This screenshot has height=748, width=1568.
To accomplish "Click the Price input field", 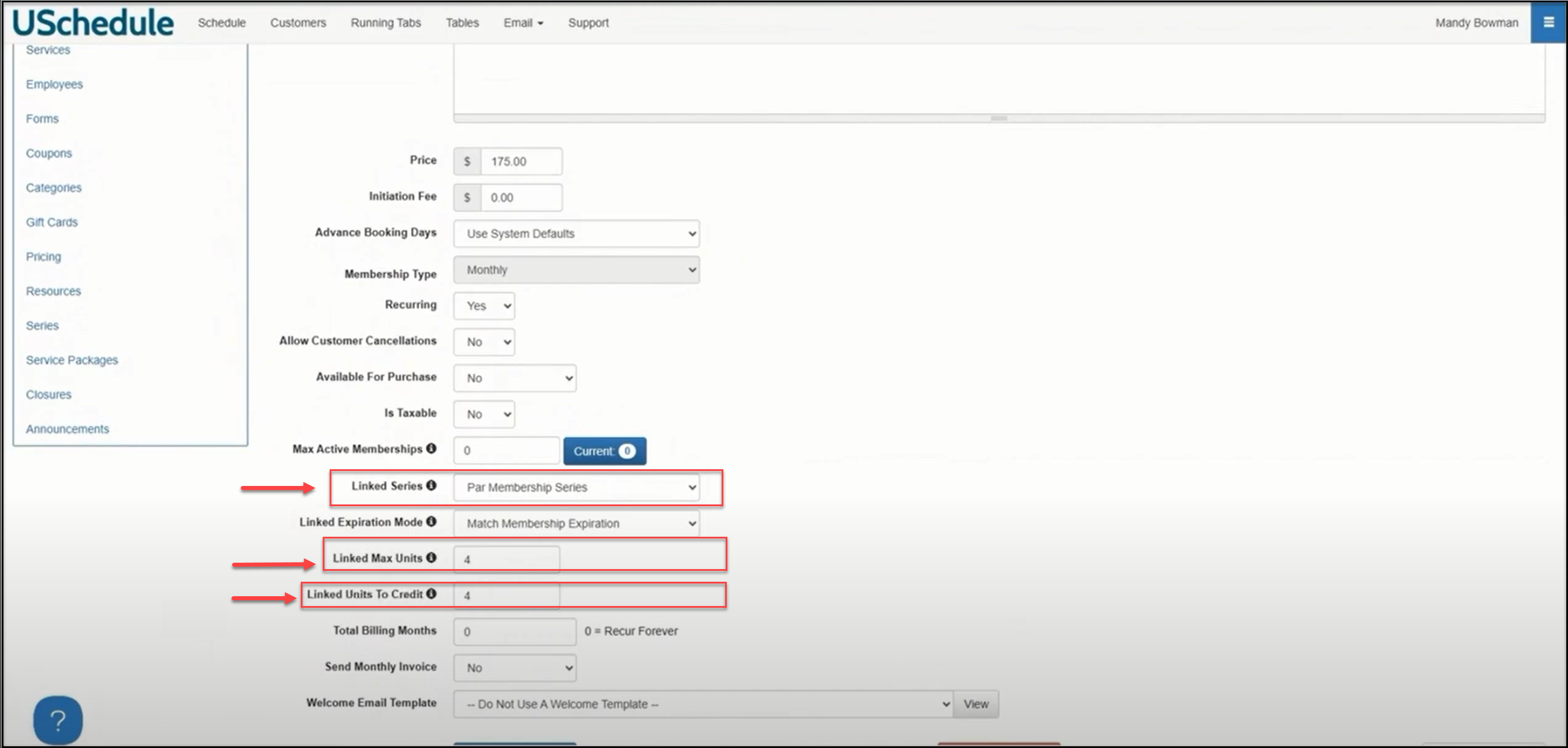I will tap(520, 161).
